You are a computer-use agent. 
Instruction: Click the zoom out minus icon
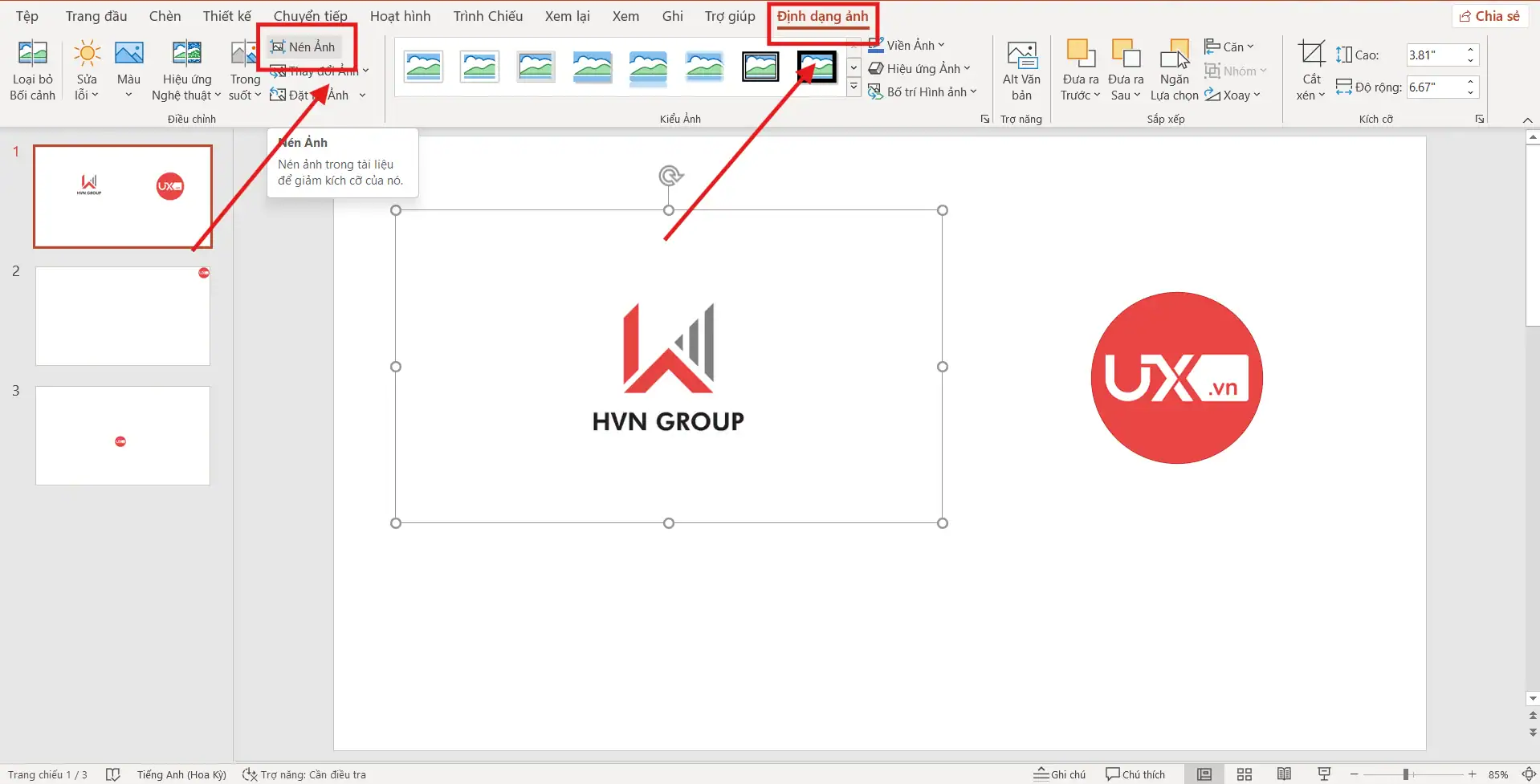click(1355, 774)
